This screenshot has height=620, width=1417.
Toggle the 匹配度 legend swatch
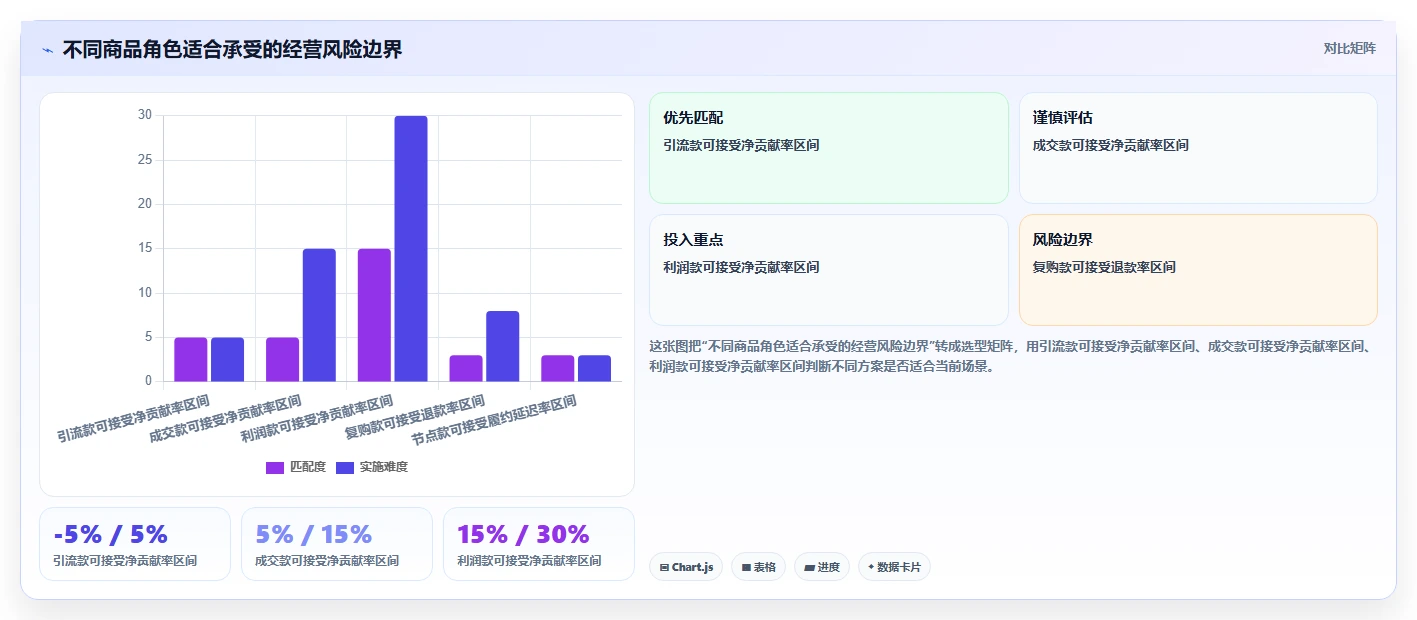click(x=275, y=467)
